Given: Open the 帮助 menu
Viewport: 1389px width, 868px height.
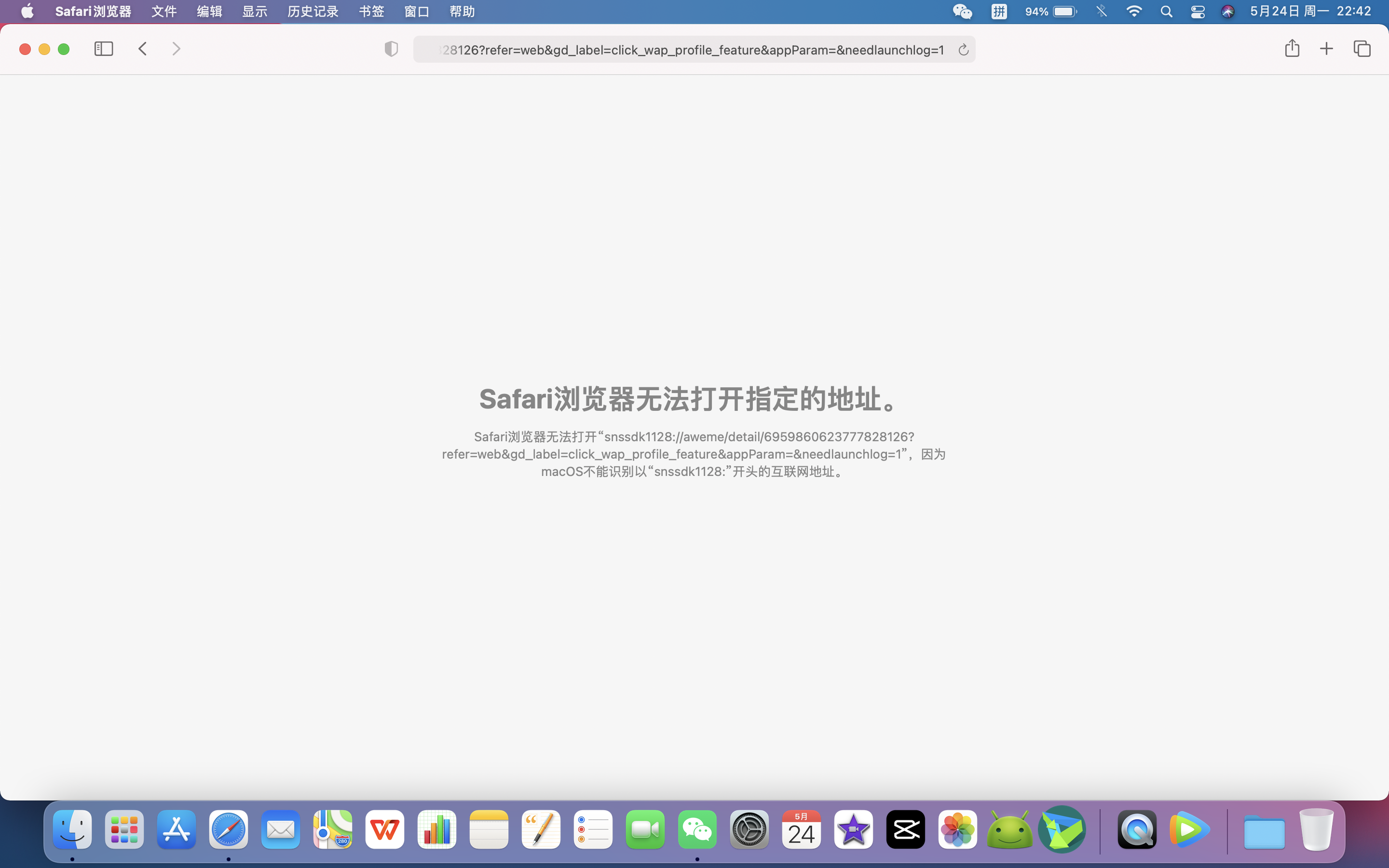Looking at the screenshot, I should tap(462, 12).
